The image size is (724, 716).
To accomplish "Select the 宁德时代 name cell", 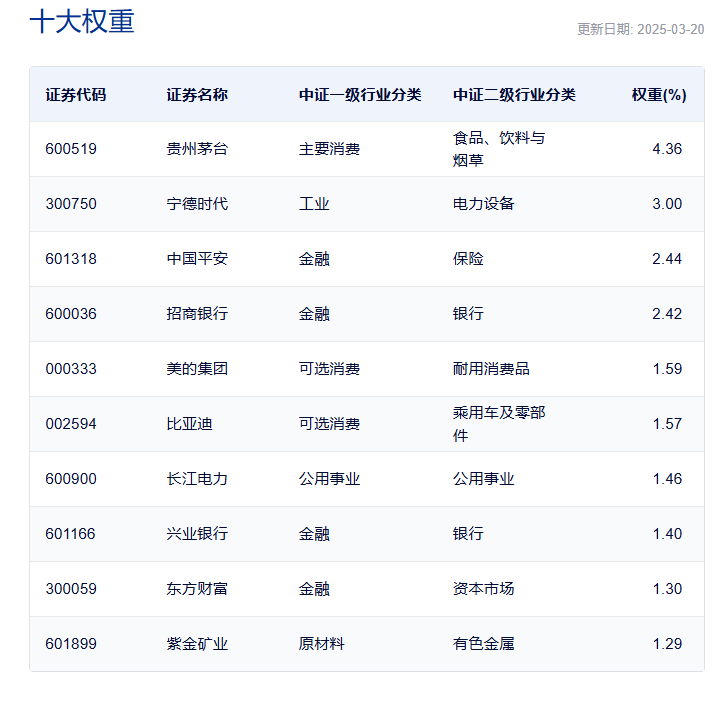I will 197,204.
